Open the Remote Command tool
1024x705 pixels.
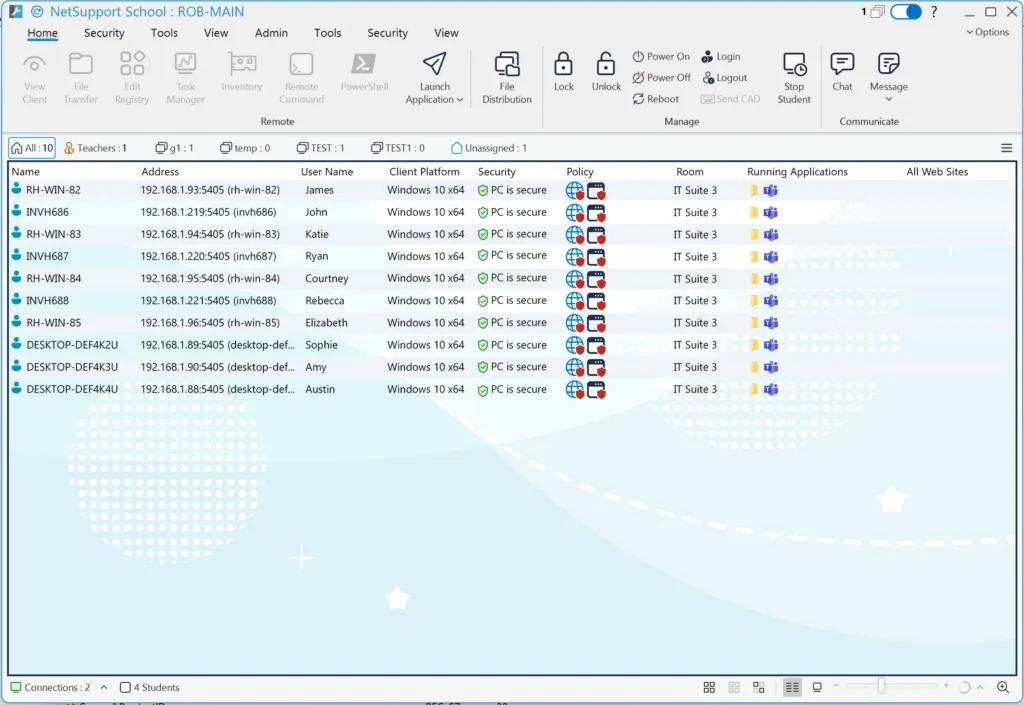tap(301, 78)
